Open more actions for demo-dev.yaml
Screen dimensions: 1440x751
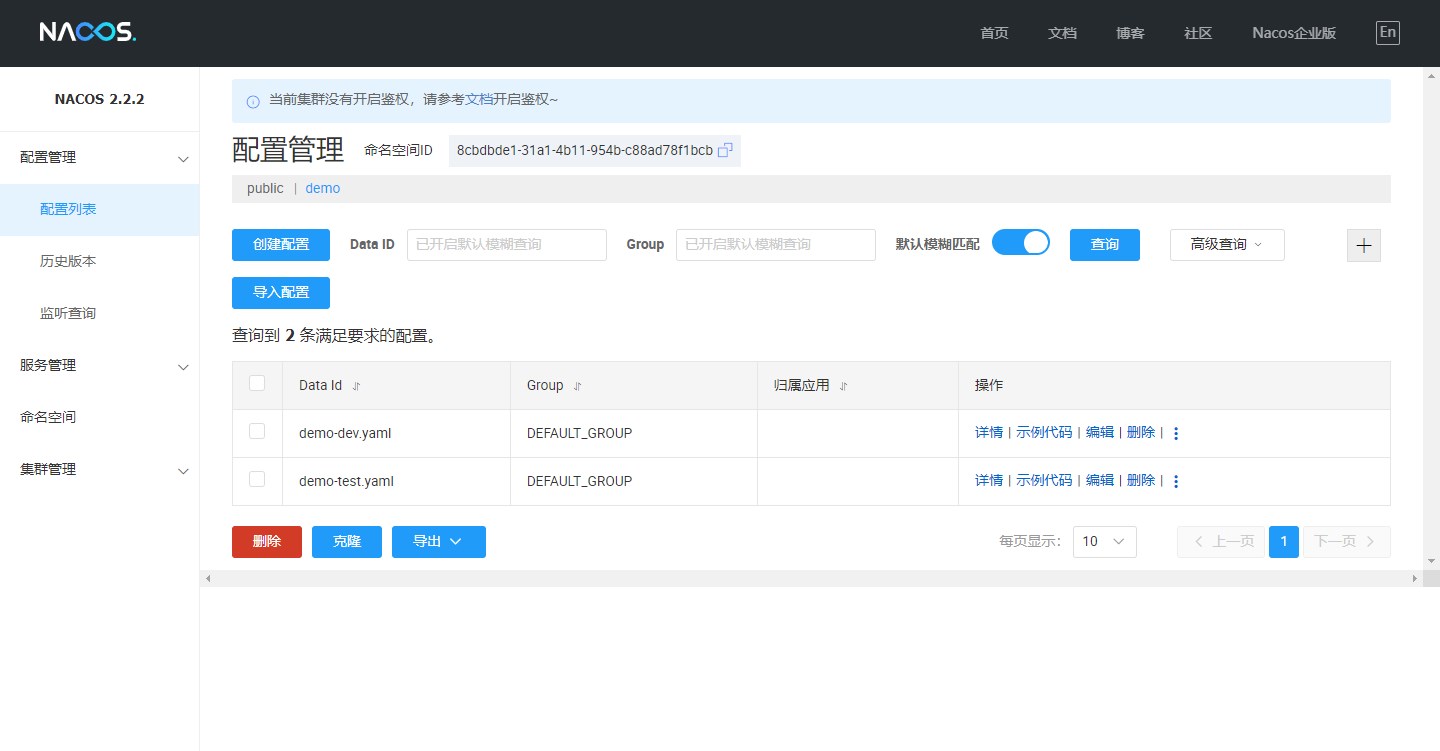(x=1176, y=433)
